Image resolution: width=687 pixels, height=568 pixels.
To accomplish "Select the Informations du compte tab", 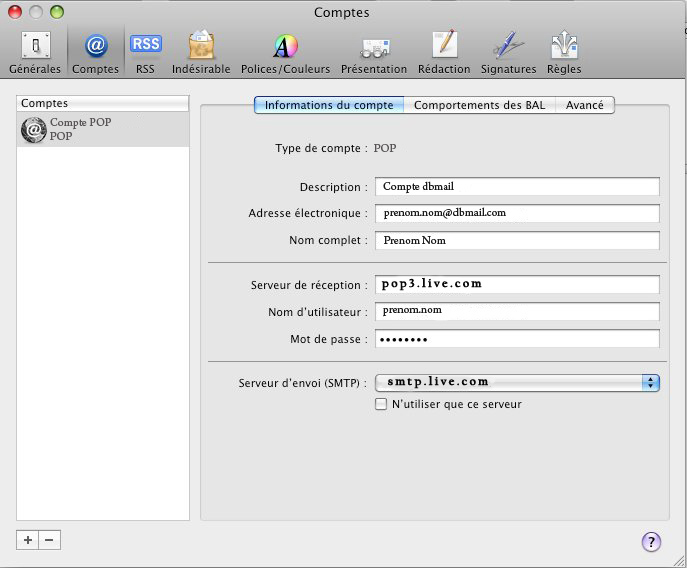I will 329,105.
